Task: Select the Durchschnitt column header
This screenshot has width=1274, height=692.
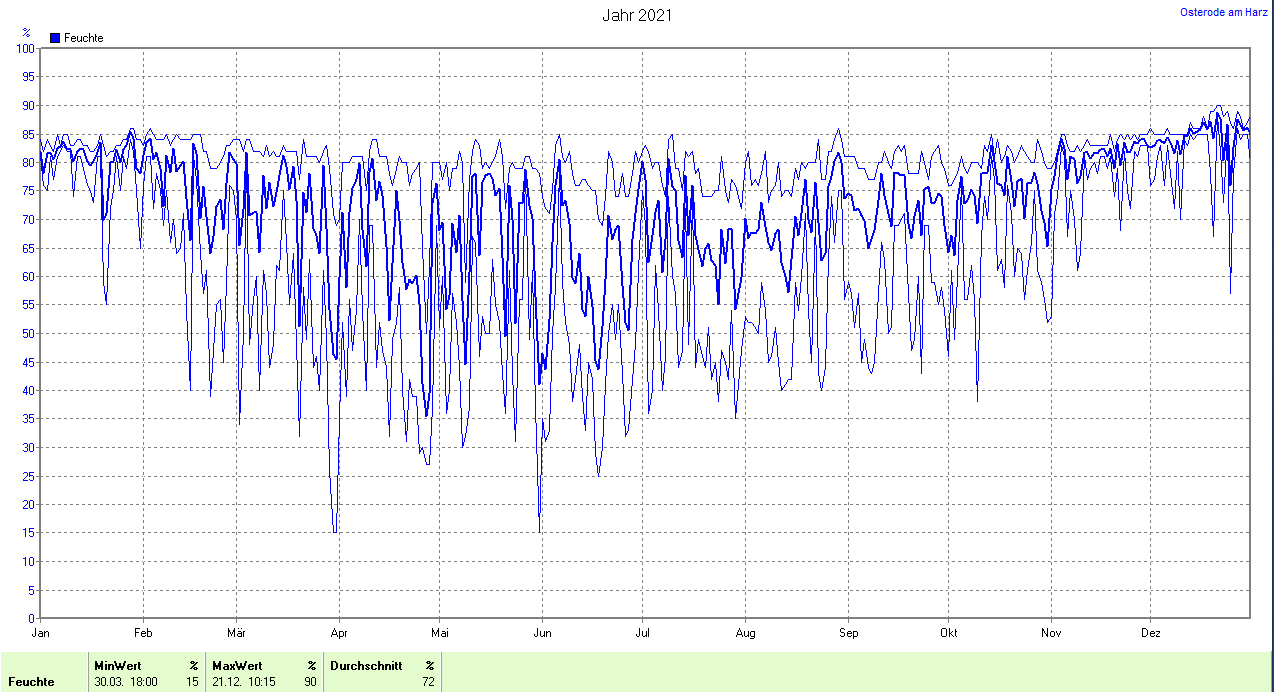Action: click(366, 665)
